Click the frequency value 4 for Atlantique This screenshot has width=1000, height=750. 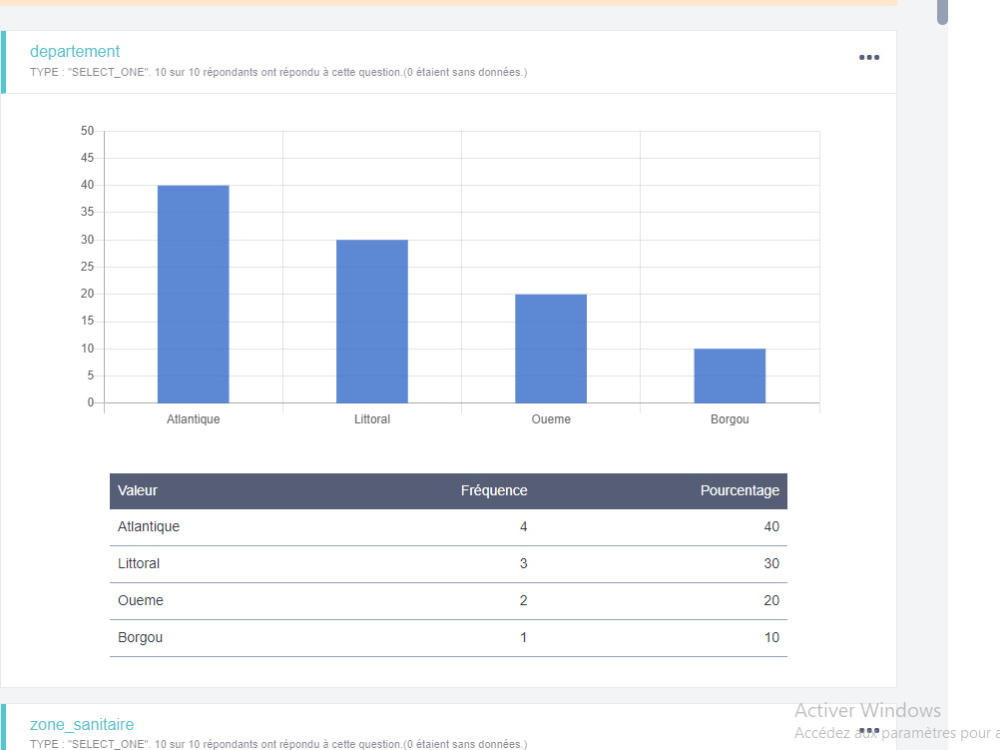coord(524,527)
